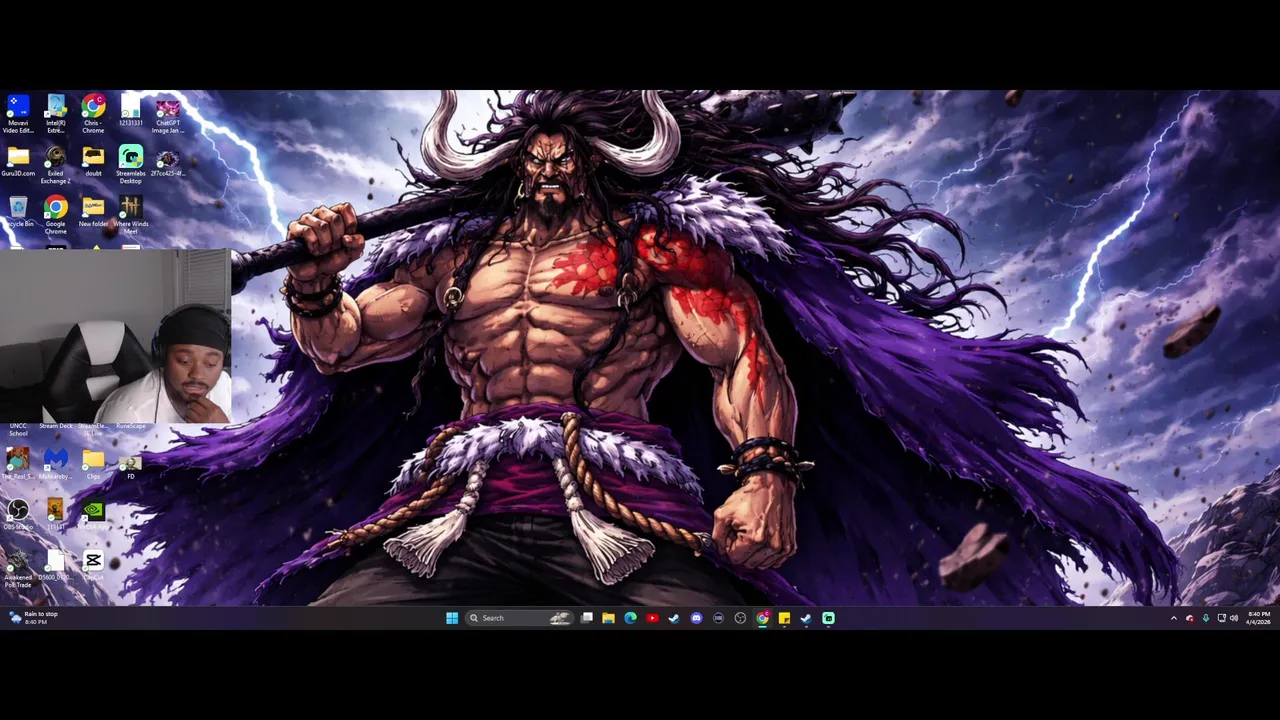Open File Explorer from the taskbar
This screenshot has height=720, width=1280.
tap(608, 618)
